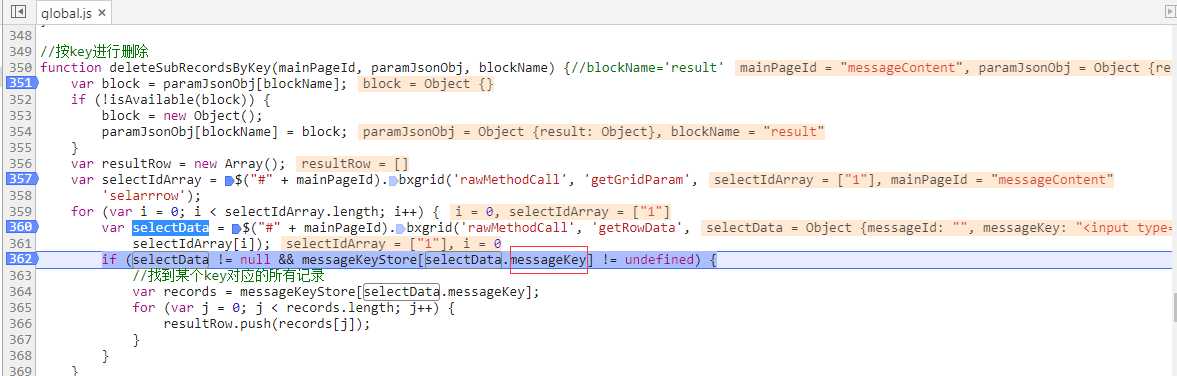Image resolution: width=1177 pixels, height=376 pixels.
Task: Click the string 'selarrrow' on line 358
Action: (x=144, y=196)
